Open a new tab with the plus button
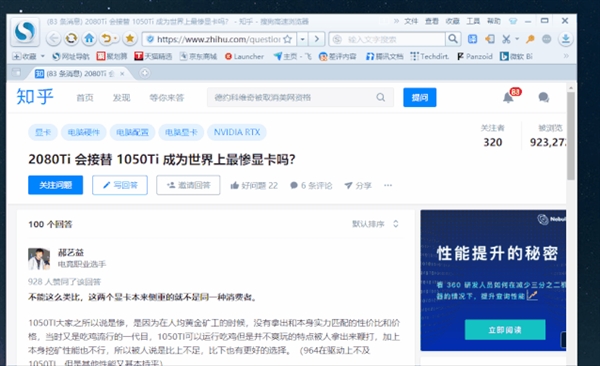The height and width of the screenshot is (366, 600). tap(144, 73)
